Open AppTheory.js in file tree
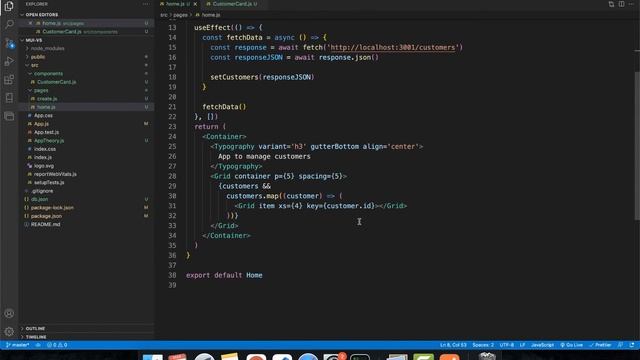Screen dimensions: 640x360 86,140
